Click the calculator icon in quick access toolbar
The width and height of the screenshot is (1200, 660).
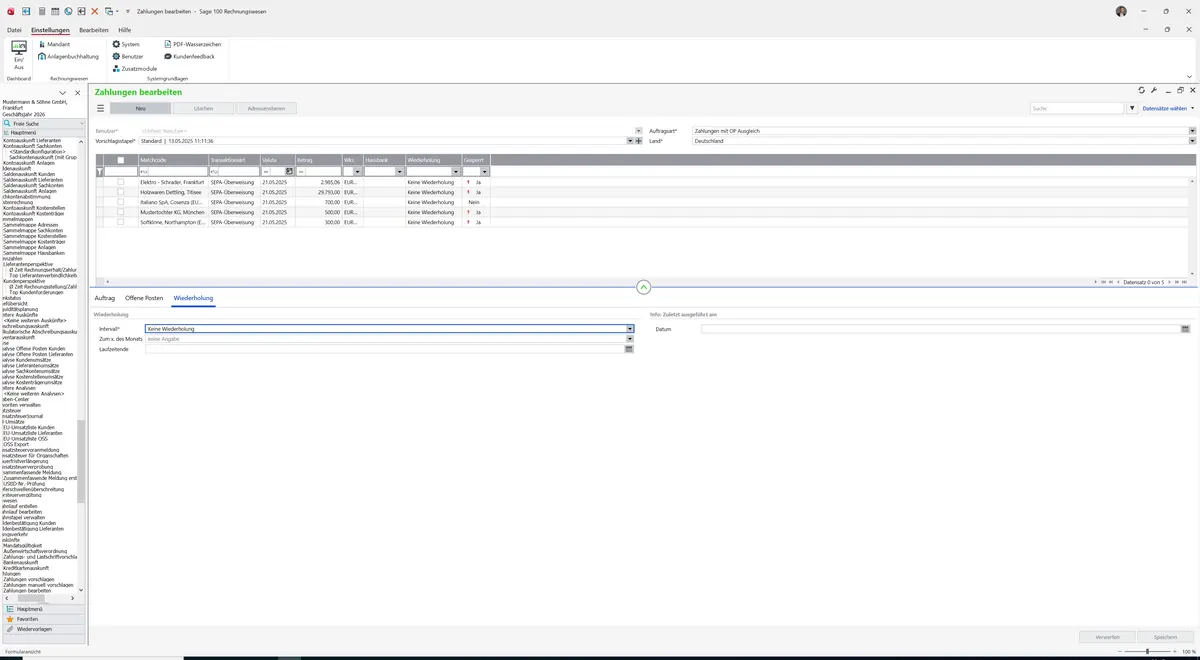coord(40,10)
